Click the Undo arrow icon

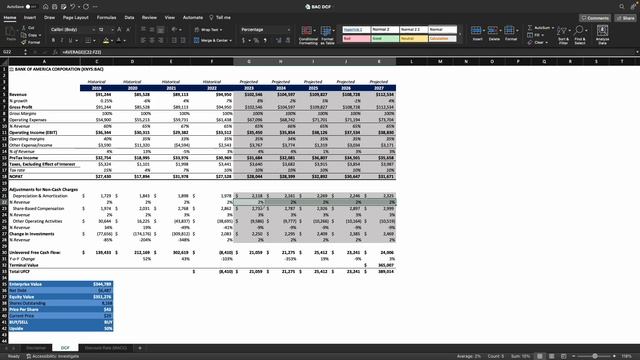72,7
